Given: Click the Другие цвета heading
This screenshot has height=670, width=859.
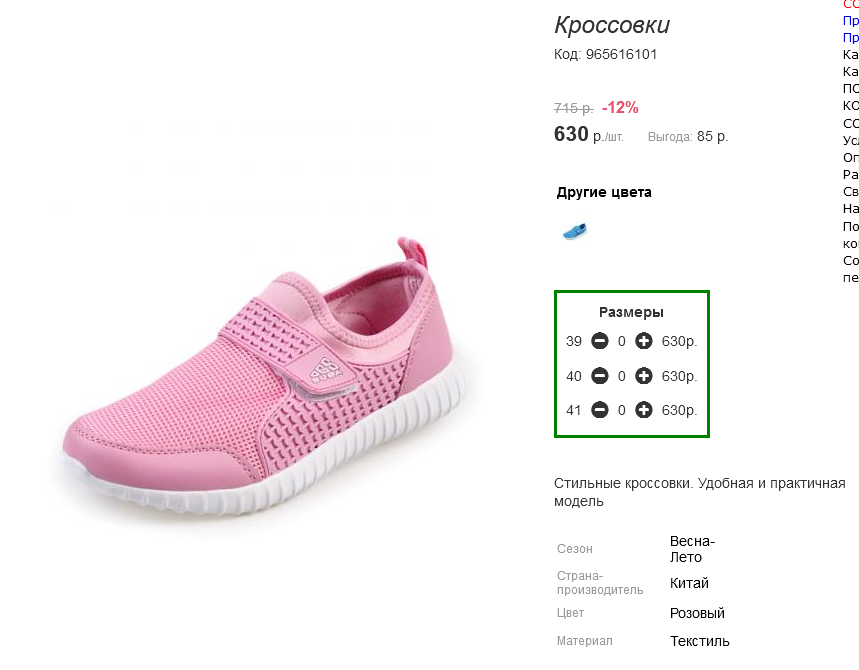Looking at the screenshot, I should (x=604, y=192).
